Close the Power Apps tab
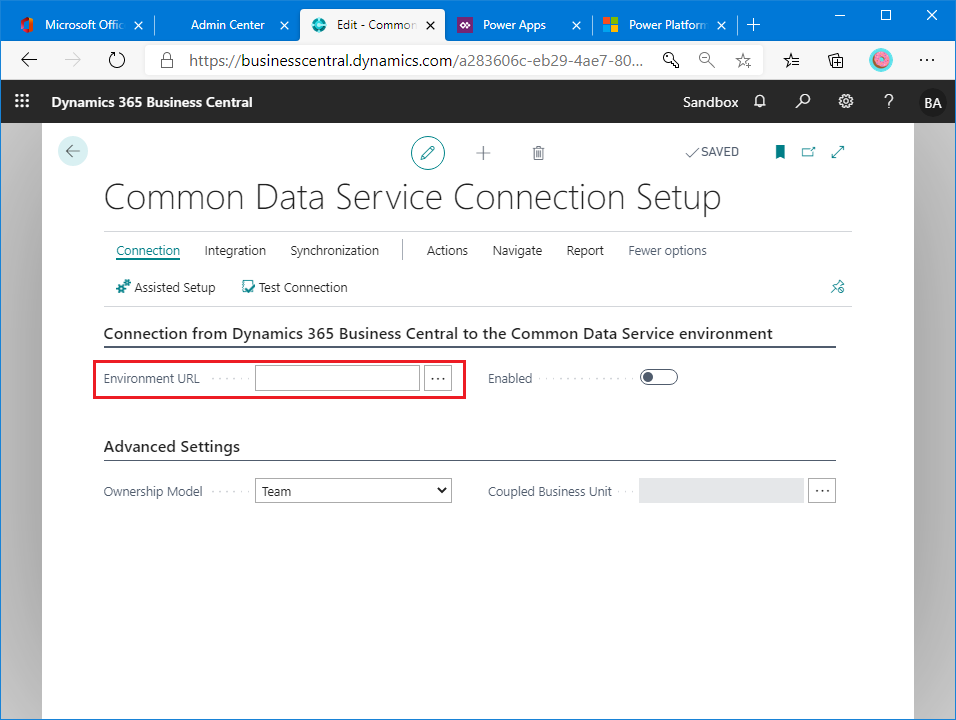956x720 pixels. click(x=576, y=26)
